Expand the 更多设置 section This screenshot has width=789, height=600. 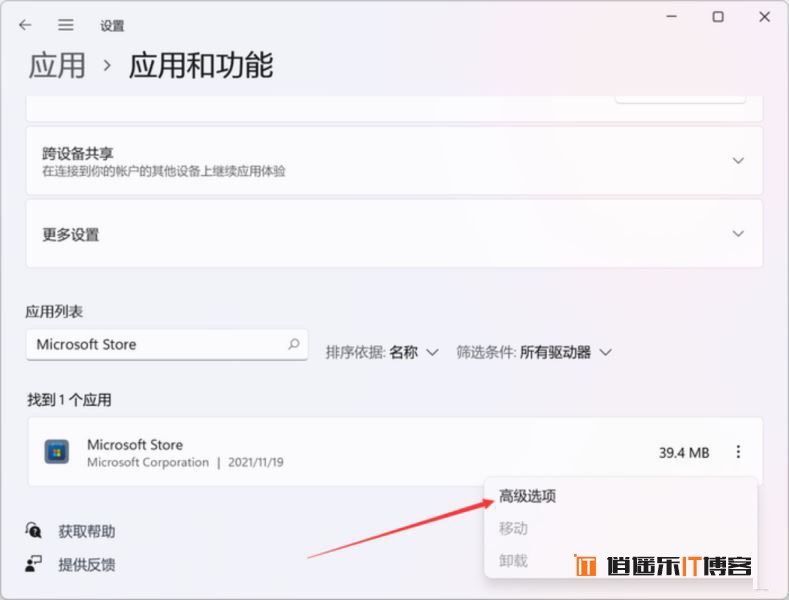[738, 234]
